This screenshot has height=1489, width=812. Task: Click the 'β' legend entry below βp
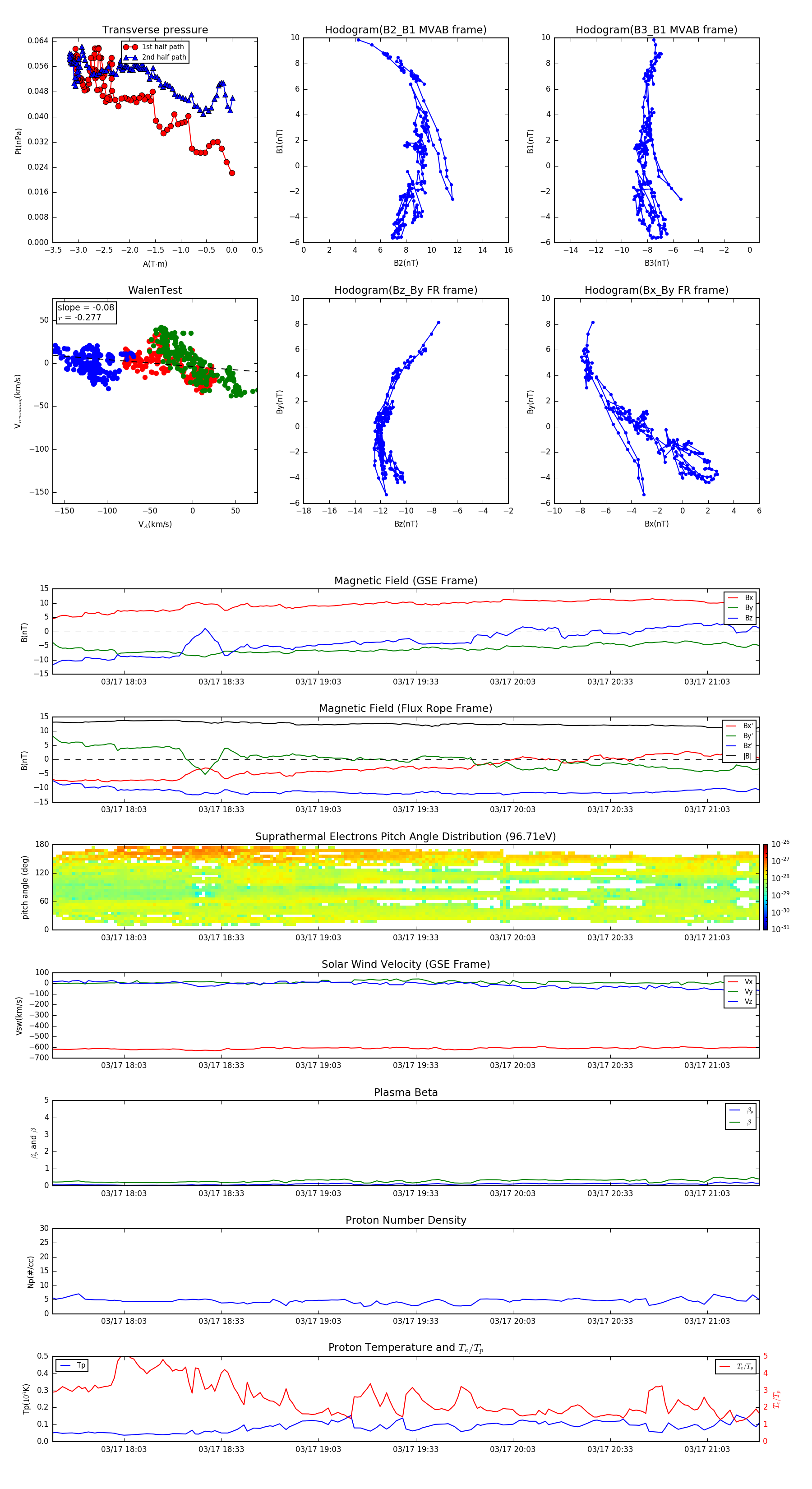[742, 1123]
